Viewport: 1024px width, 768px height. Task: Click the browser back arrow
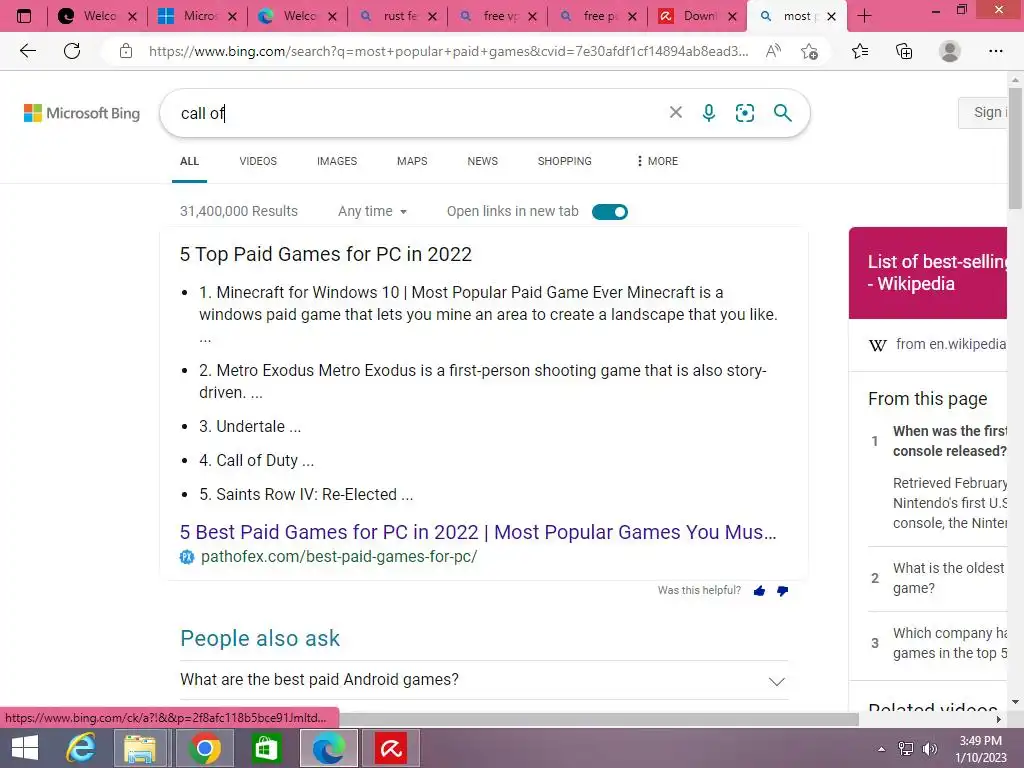[27, 51]
